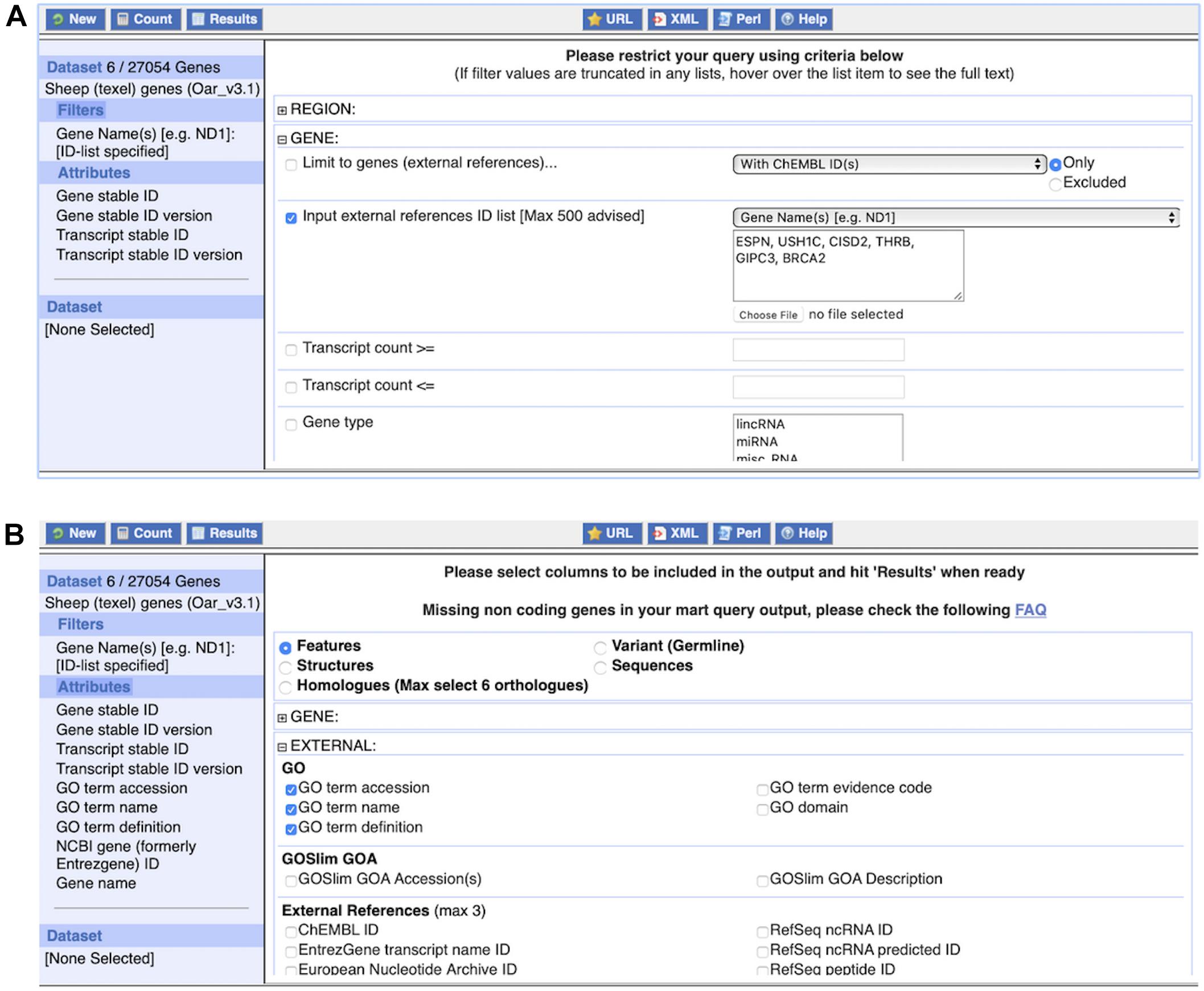Check GO domain checkbox
Screen dimensions: 1204x991
tap(763, 809)
